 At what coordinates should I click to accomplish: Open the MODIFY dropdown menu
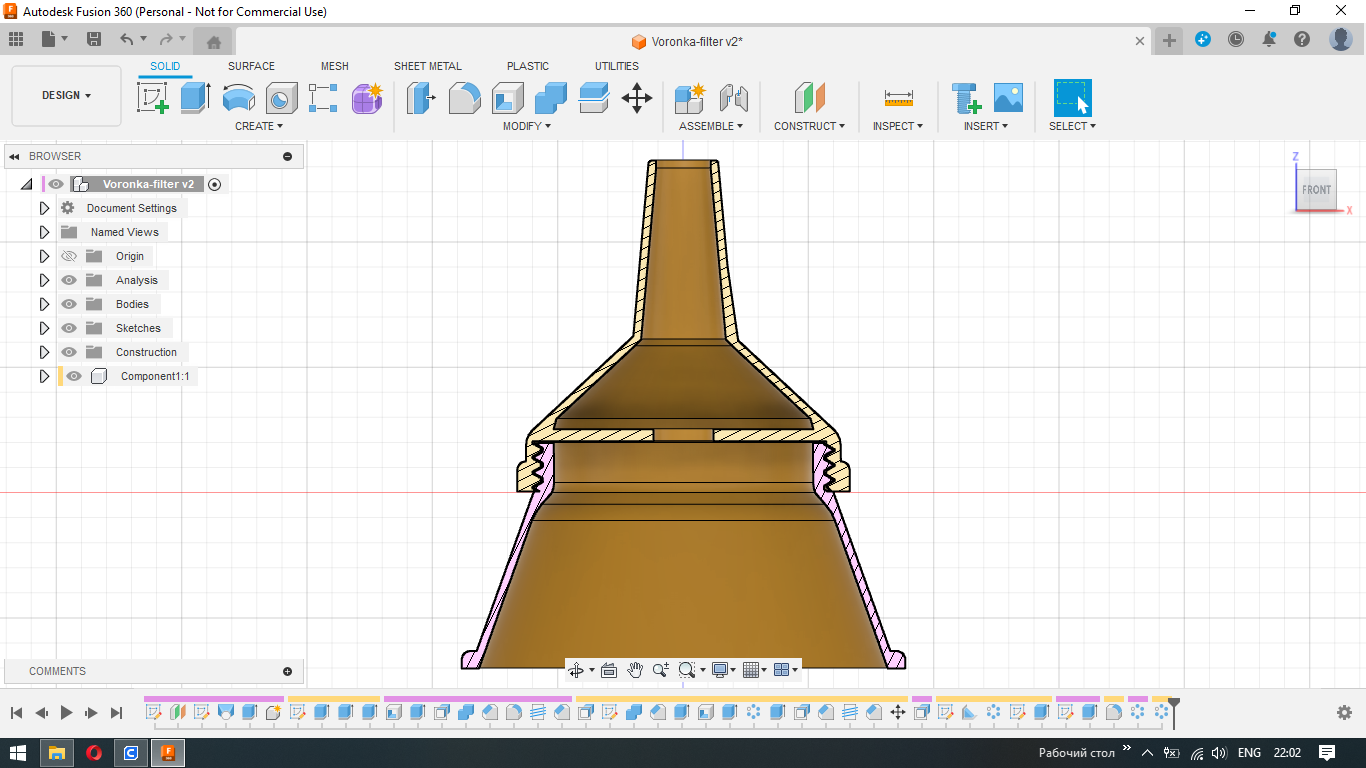(x=526, y=126)
